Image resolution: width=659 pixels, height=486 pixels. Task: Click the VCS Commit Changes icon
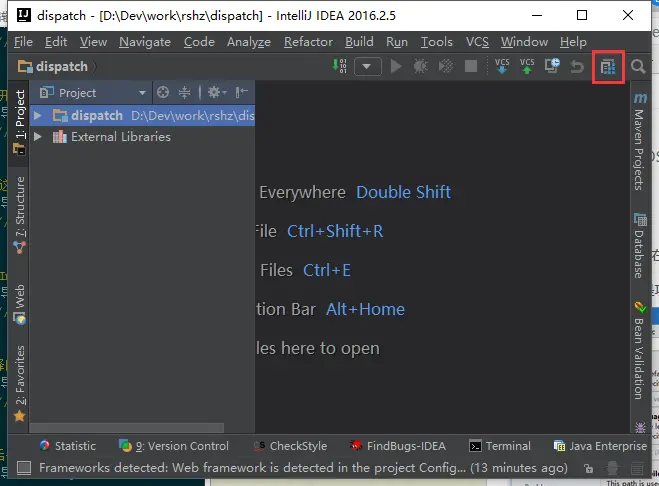(527, 66)
